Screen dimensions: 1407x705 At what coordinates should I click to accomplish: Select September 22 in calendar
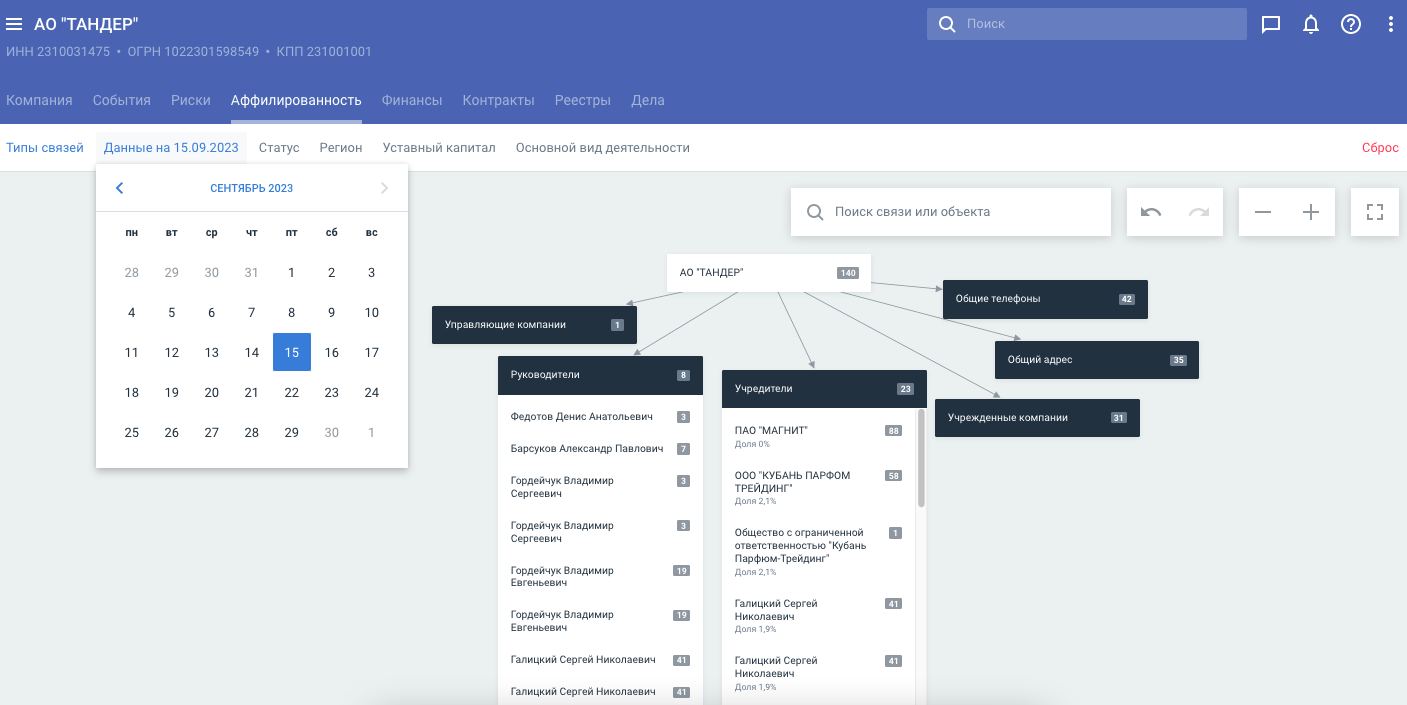tap(292, 392)
